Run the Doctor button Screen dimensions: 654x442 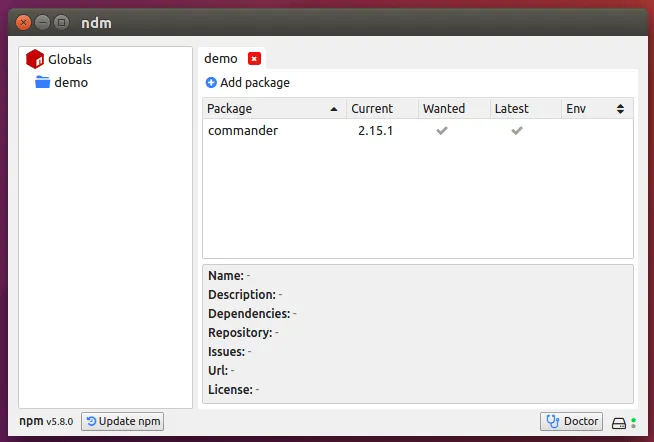click(x=571, y=422)
